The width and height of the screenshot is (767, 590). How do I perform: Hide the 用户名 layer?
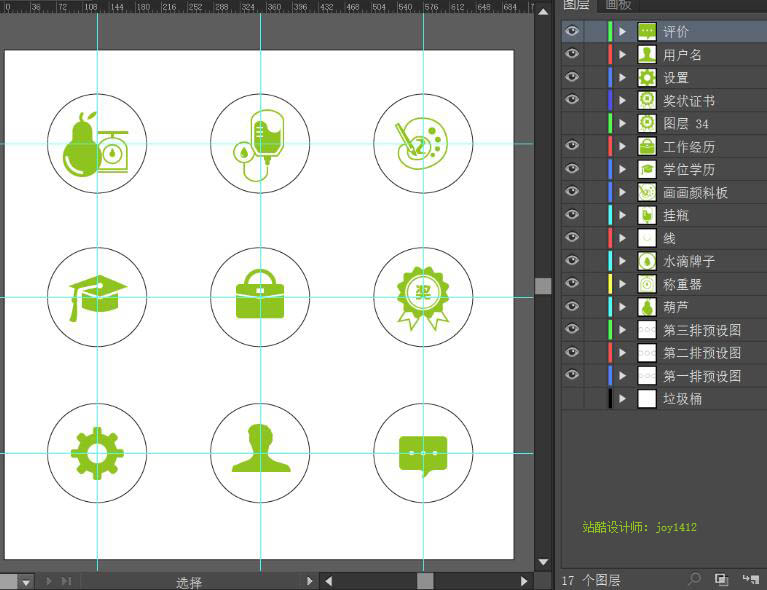572,54
